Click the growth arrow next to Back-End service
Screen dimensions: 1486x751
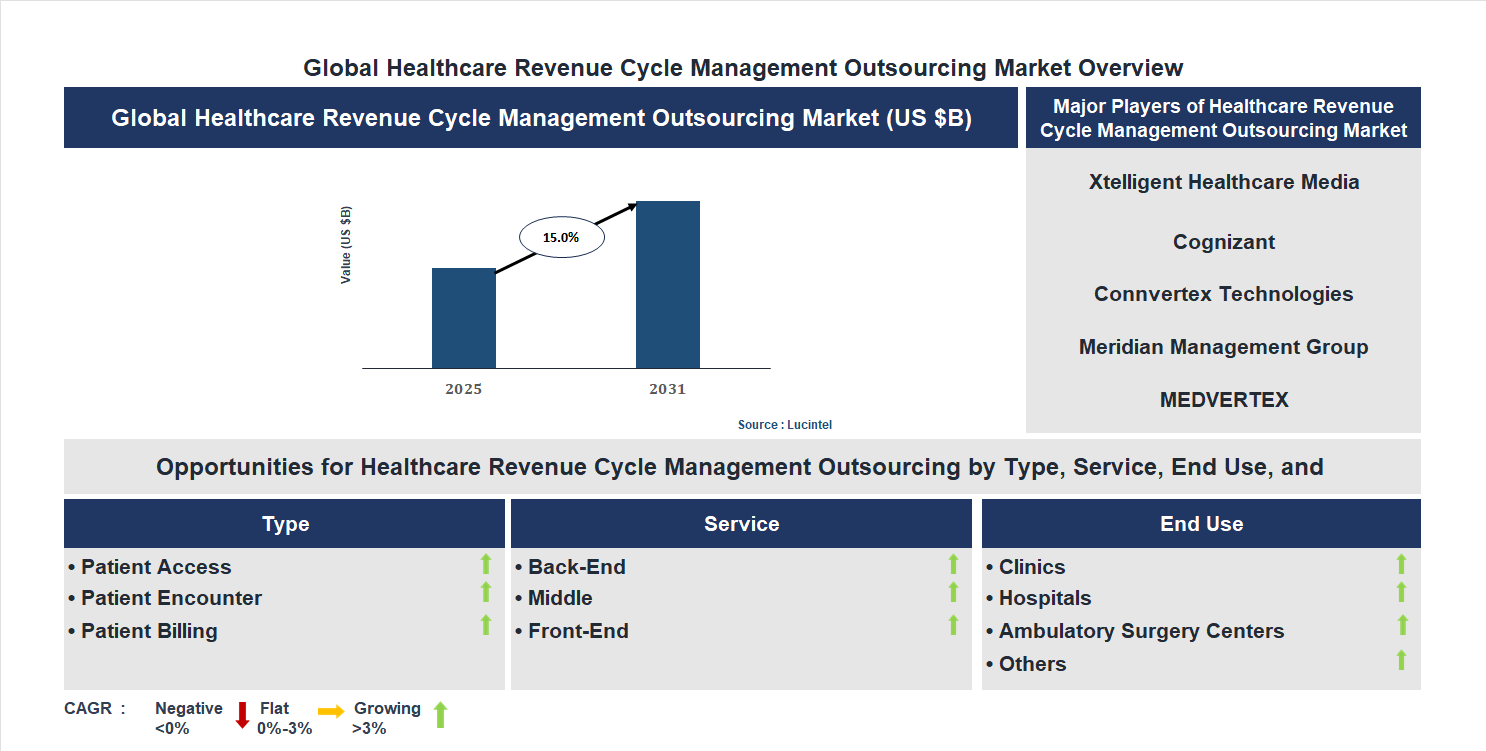click(x=953, y=566)
